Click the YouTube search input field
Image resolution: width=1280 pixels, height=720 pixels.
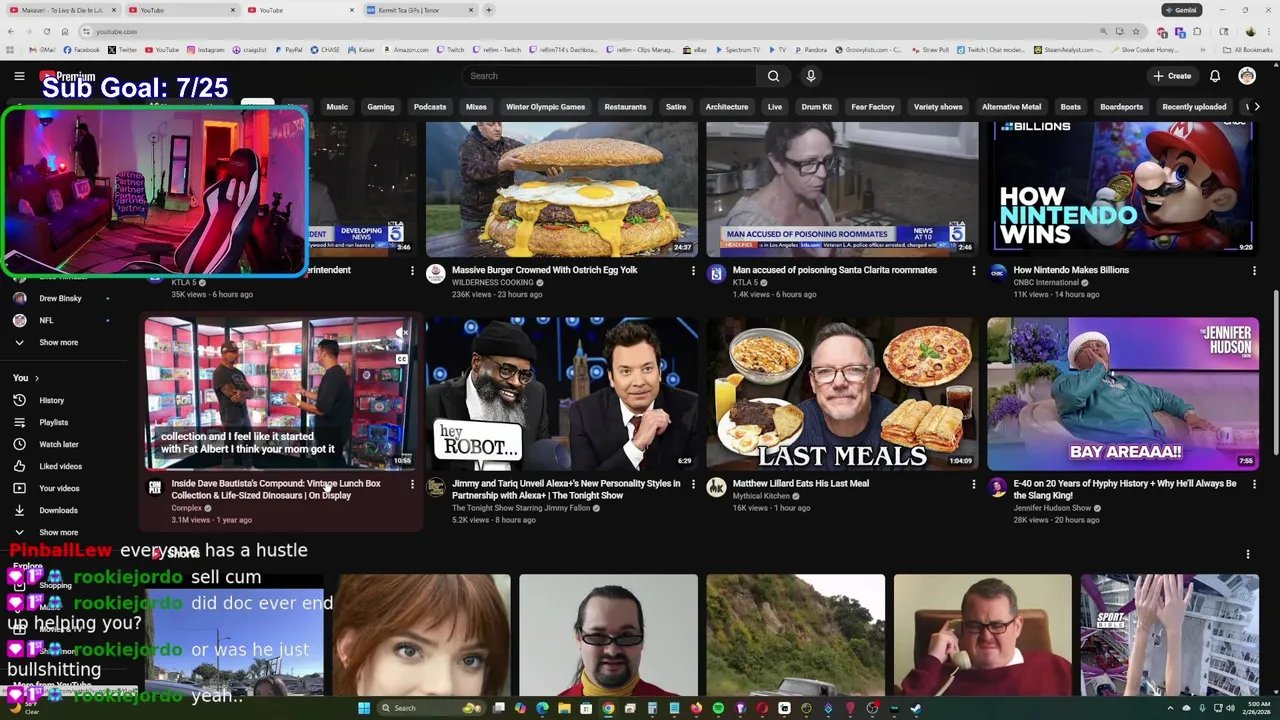coord(609,76)
